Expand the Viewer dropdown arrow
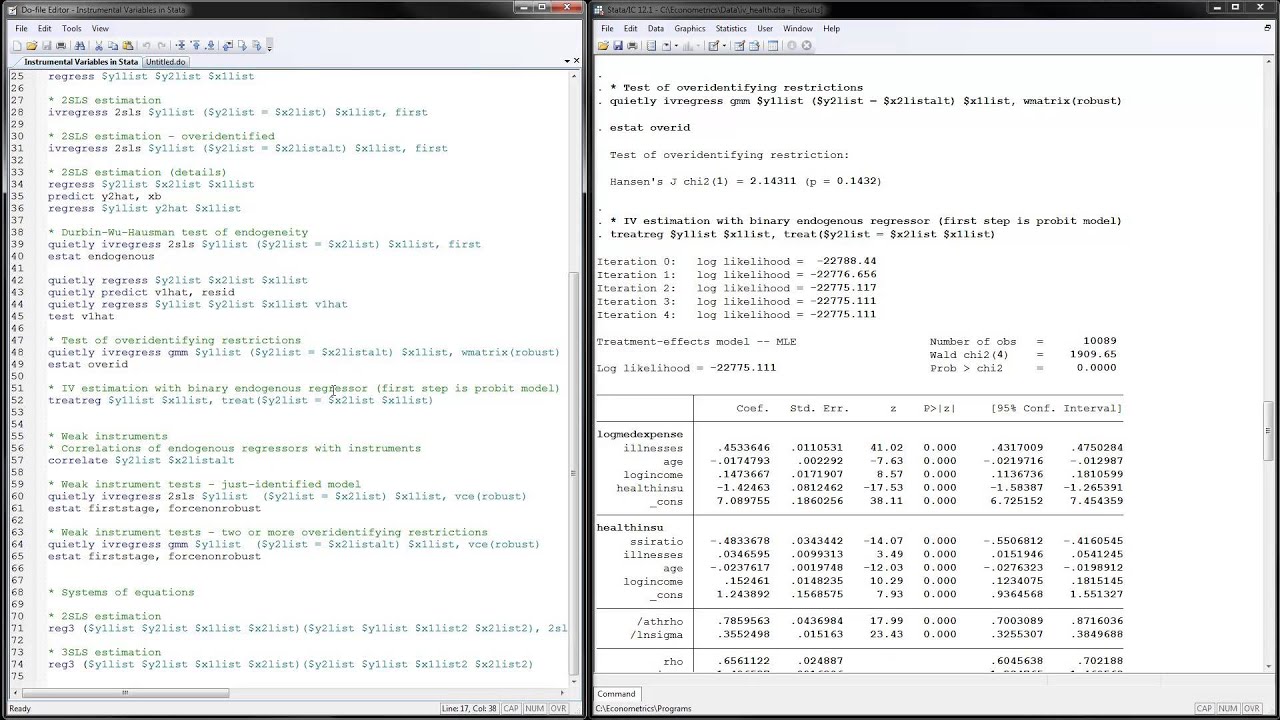This screenshot has width=1280, height=720. coord(676,45)
